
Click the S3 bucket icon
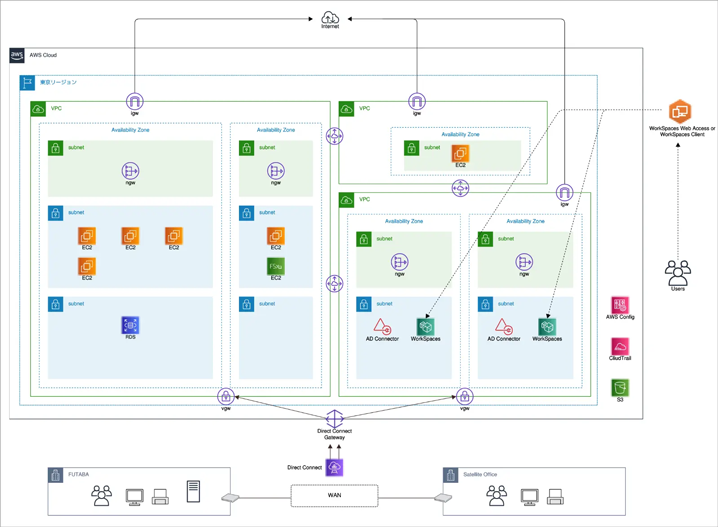click(620, 387)
